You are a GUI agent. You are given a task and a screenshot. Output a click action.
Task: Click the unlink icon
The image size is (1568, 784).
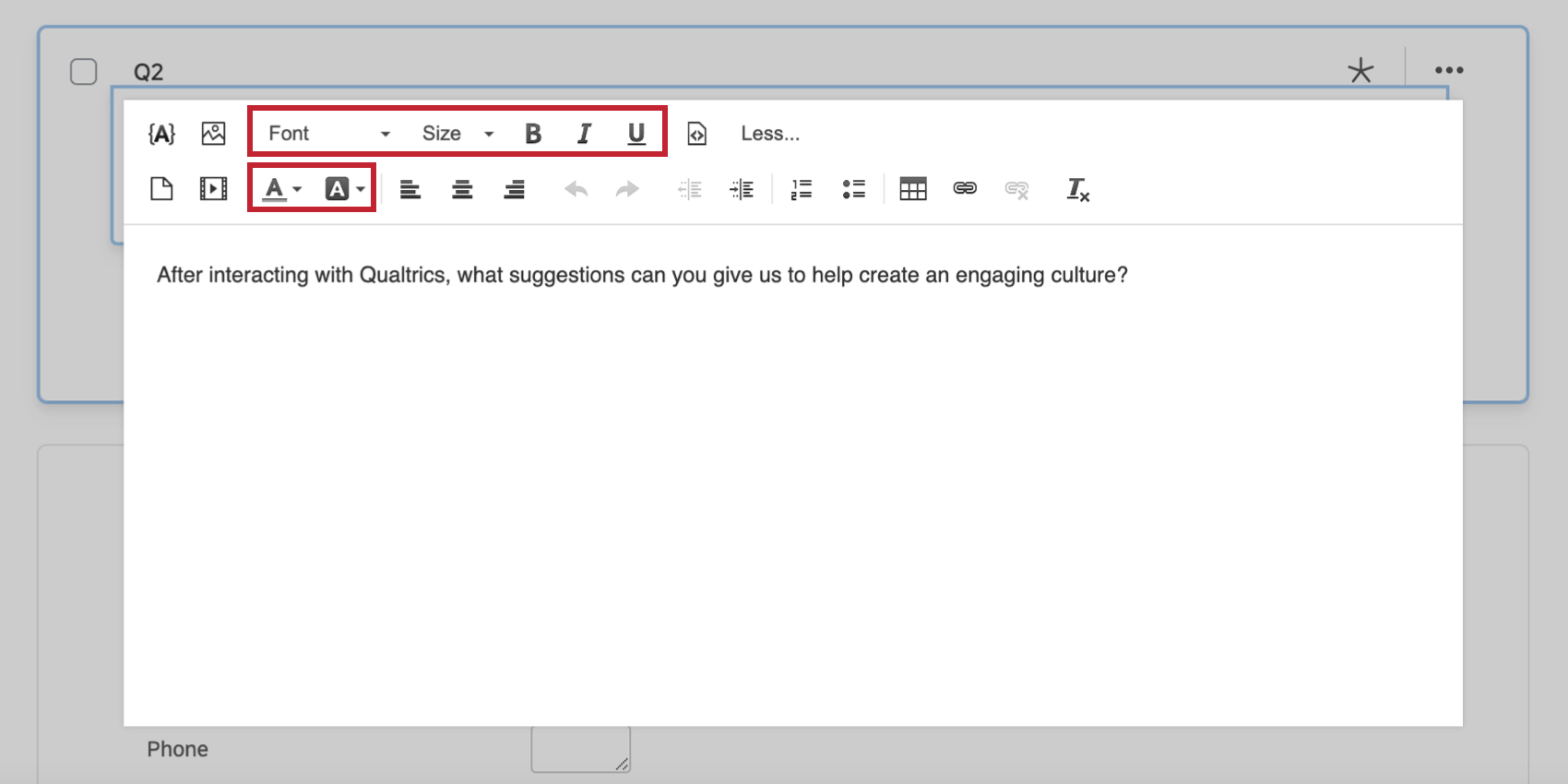click(x=1016, y=189)
